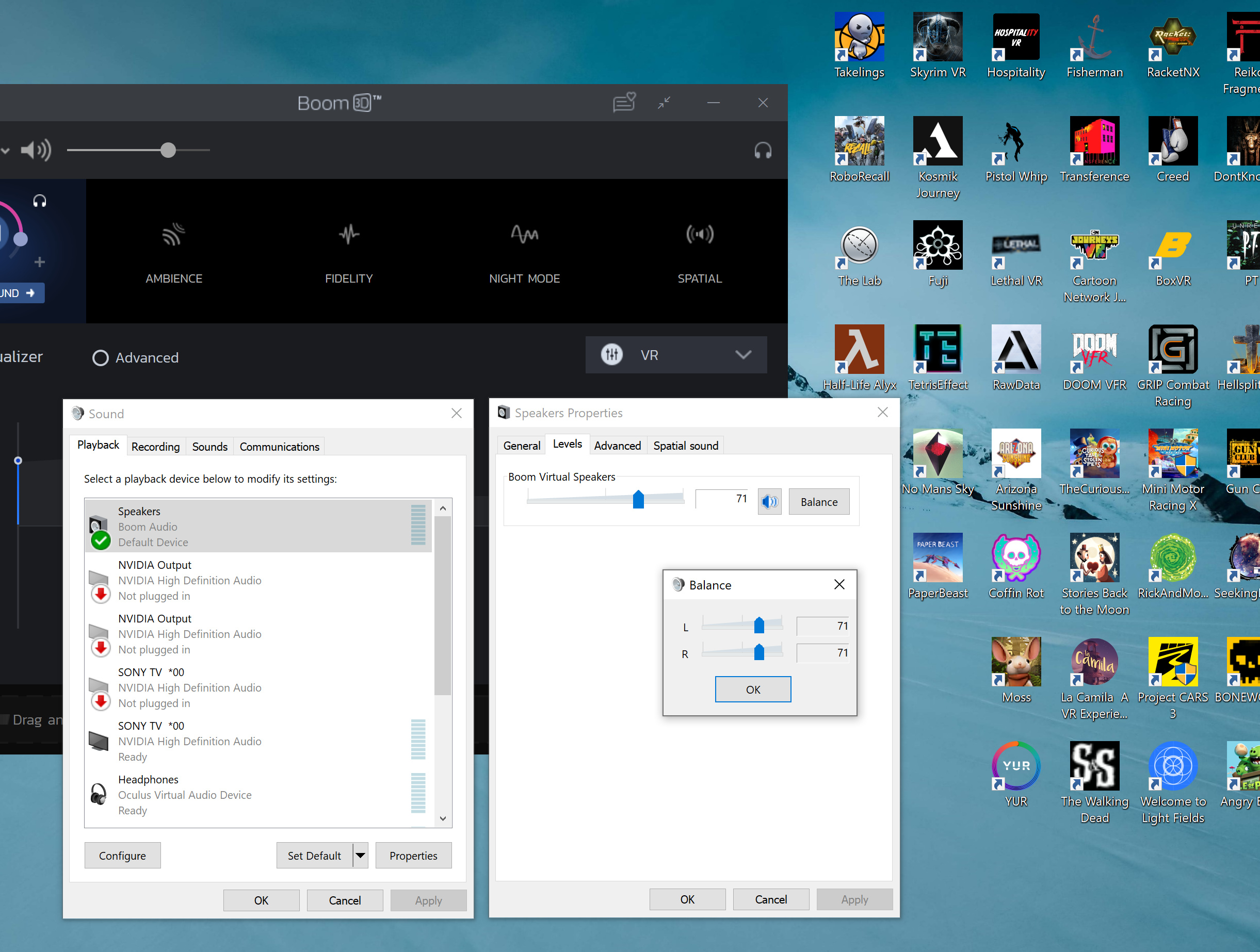Open the GRIP Combat Racing desktop shortcut
This screenshot has height=952, width=1260.
click(x=1173, y=366)
